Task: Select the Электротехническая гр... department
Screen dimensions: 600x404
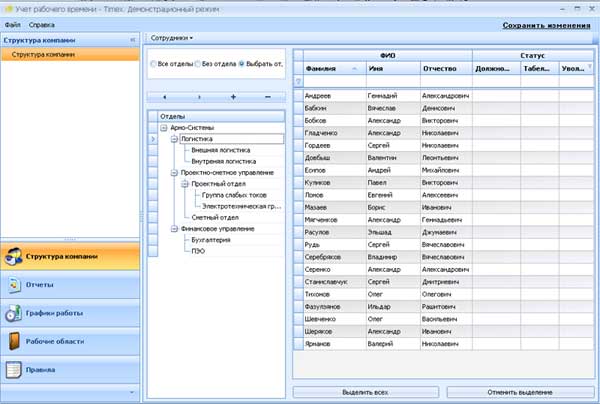Action: point(241,206)
